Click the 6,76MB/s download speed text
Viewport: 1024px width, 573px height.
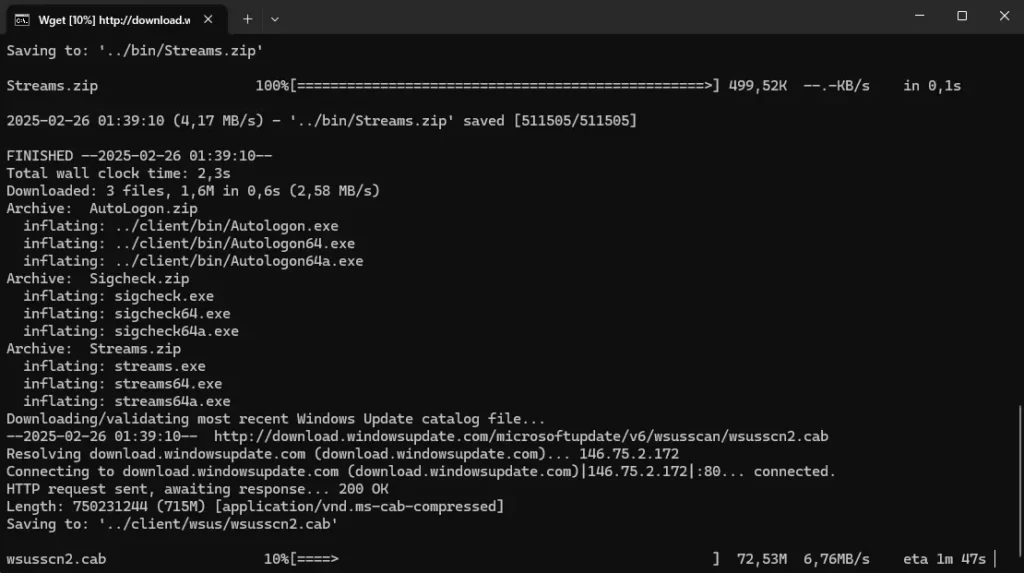click(836, 559)
